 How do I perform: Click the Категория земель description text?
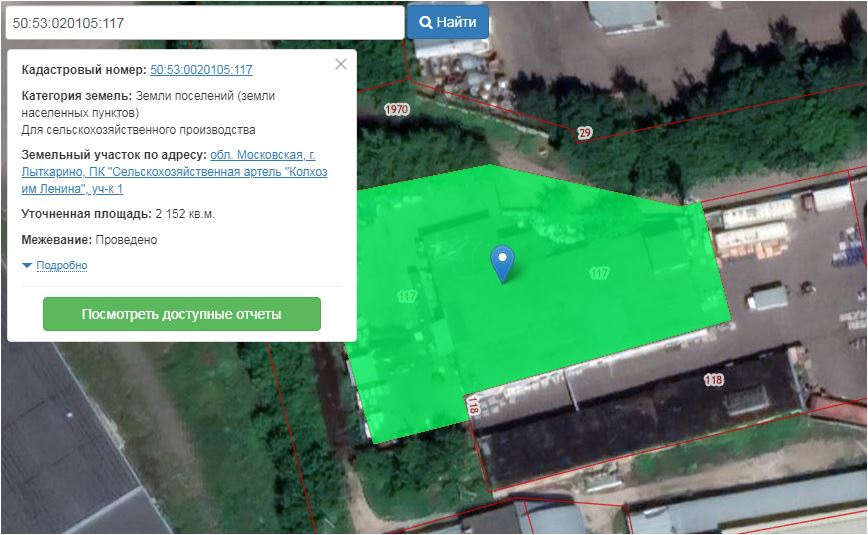pyautogui.click(x=148, y=104)
